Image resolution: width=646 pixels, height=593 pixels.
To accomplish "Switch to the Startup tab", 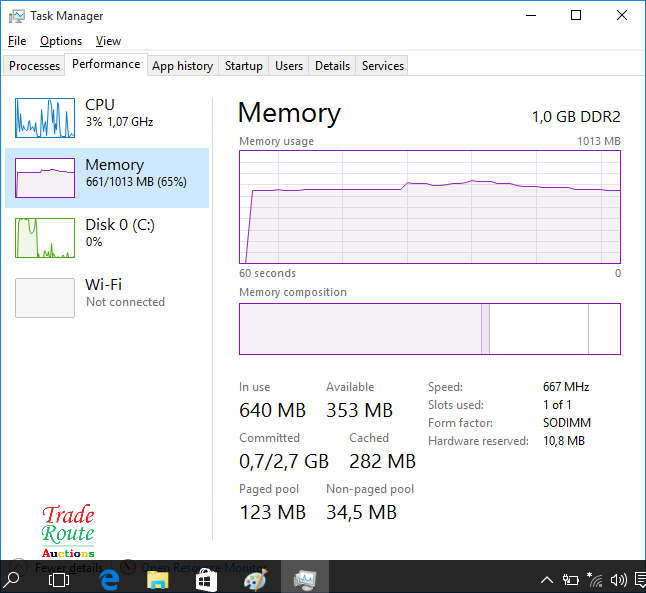I will 243,66.
